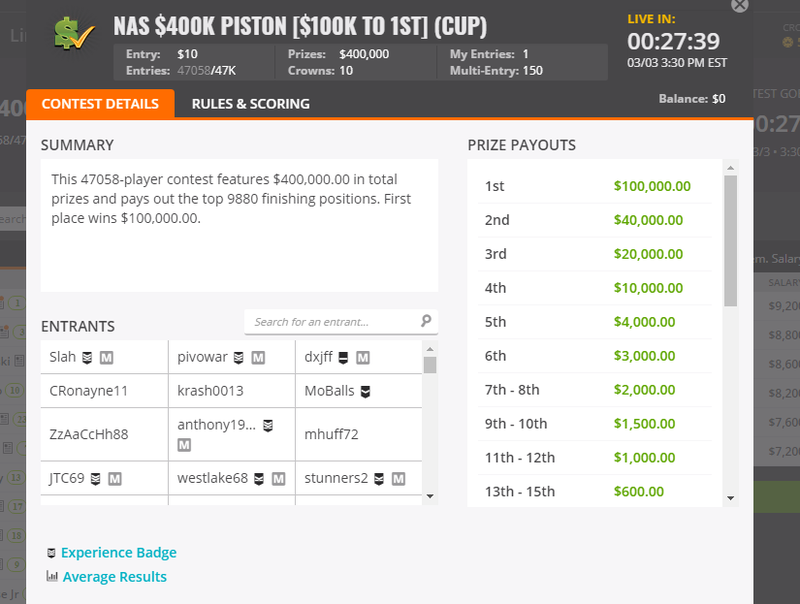Click the bar chart icon beside Average Results

(52, 576)
